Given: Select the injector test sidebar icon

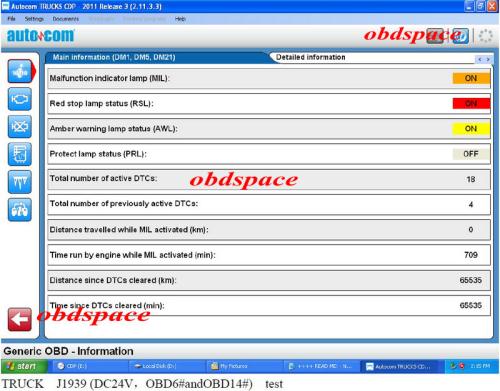Looking at the screenshot, I should point(20,182).
